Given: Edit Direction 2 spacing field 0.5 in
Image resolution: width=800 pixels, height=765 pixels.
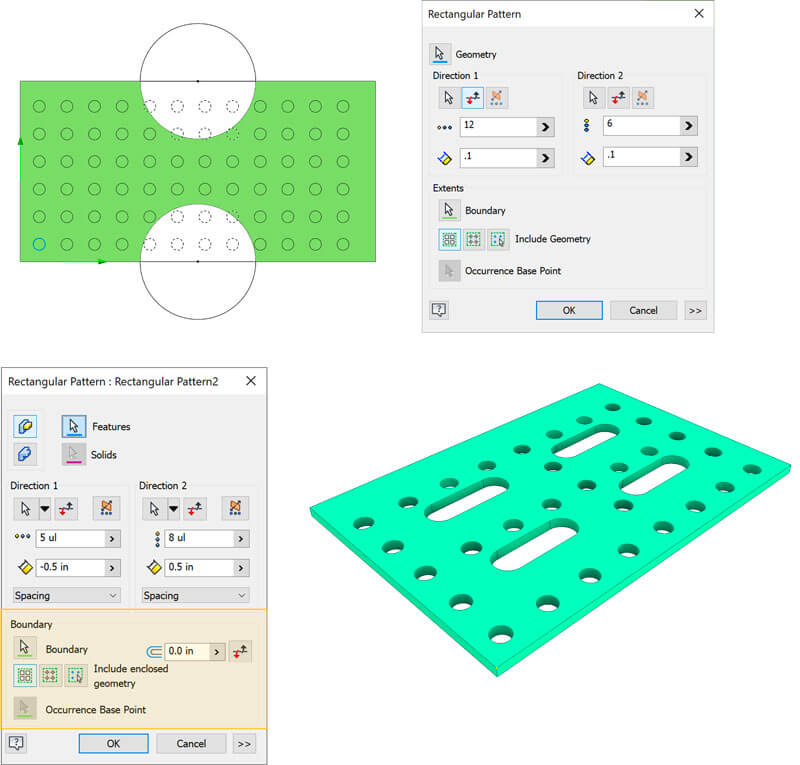Looking at the screenshot, I should [199, 567].
